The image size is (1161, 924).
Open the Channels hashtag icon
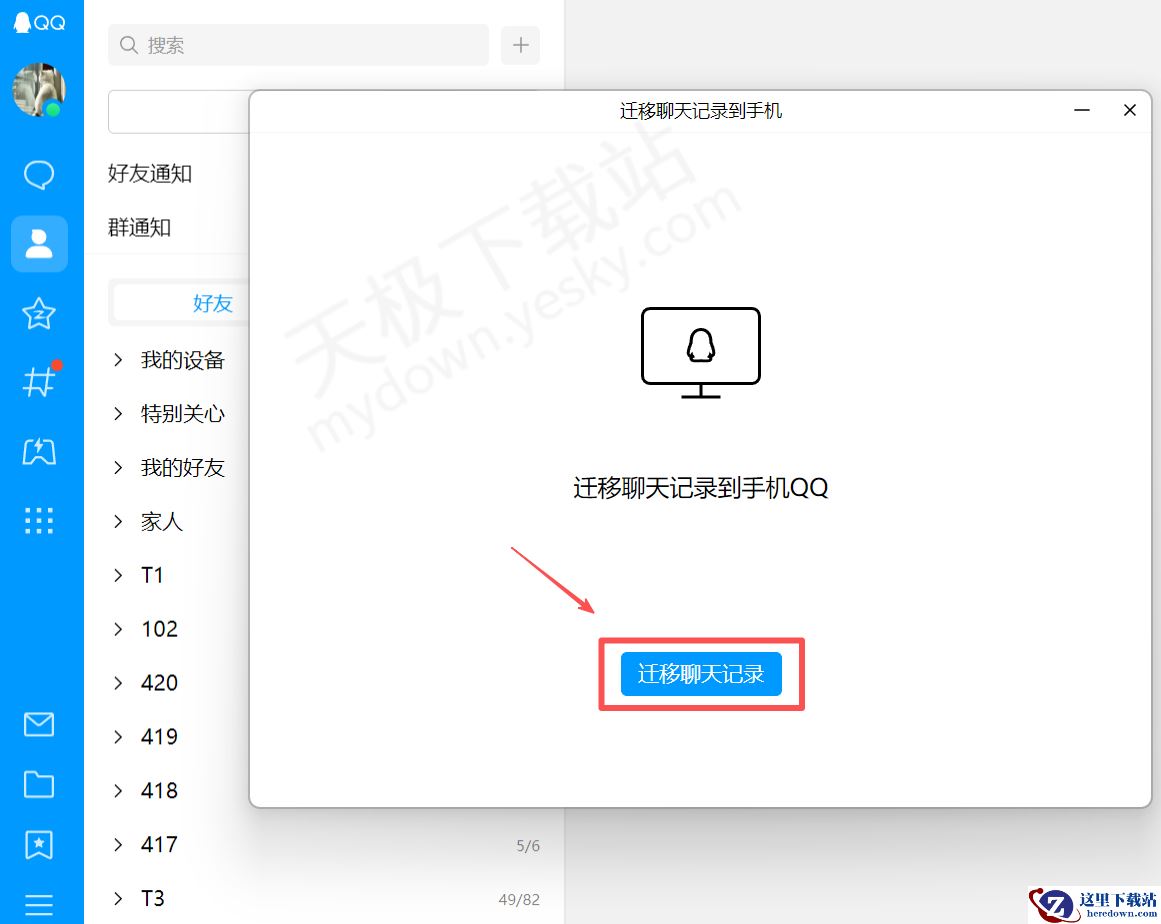39,382
